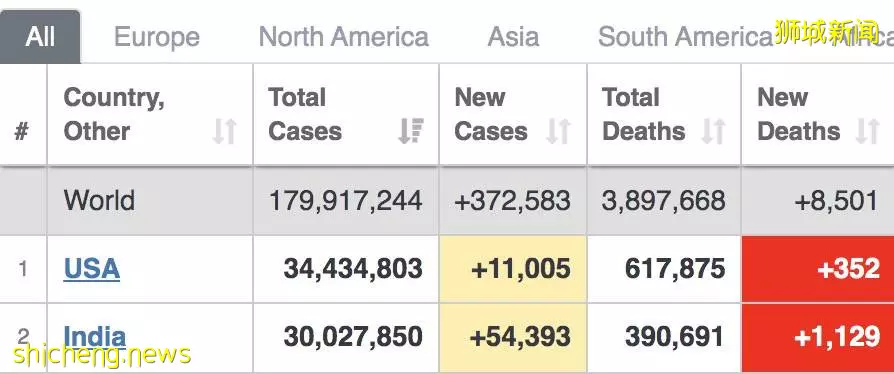Sort by Country, Other arrows icon
The width and height of the screenshot is (894, 374).
[x=225, y=132]
